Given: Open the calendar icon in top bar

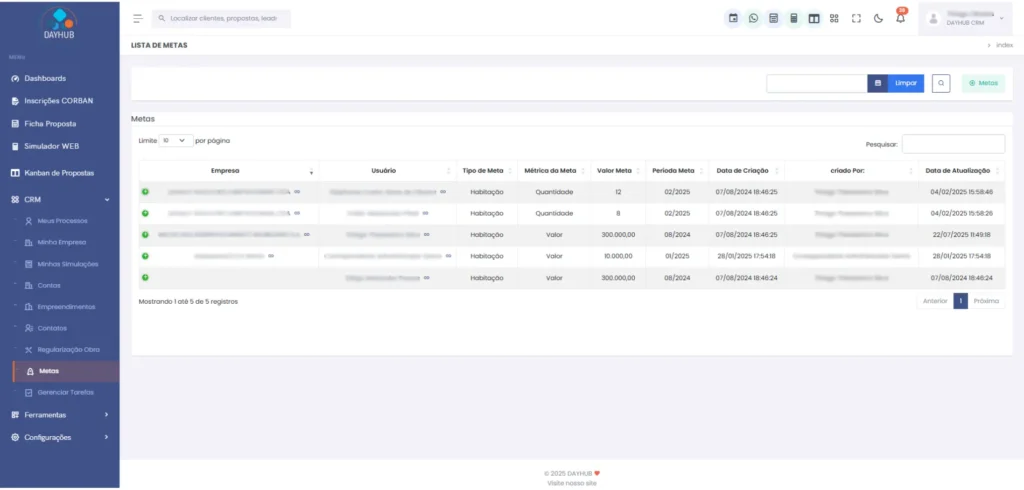Looking at the screenshot, I should coord(733,18).
